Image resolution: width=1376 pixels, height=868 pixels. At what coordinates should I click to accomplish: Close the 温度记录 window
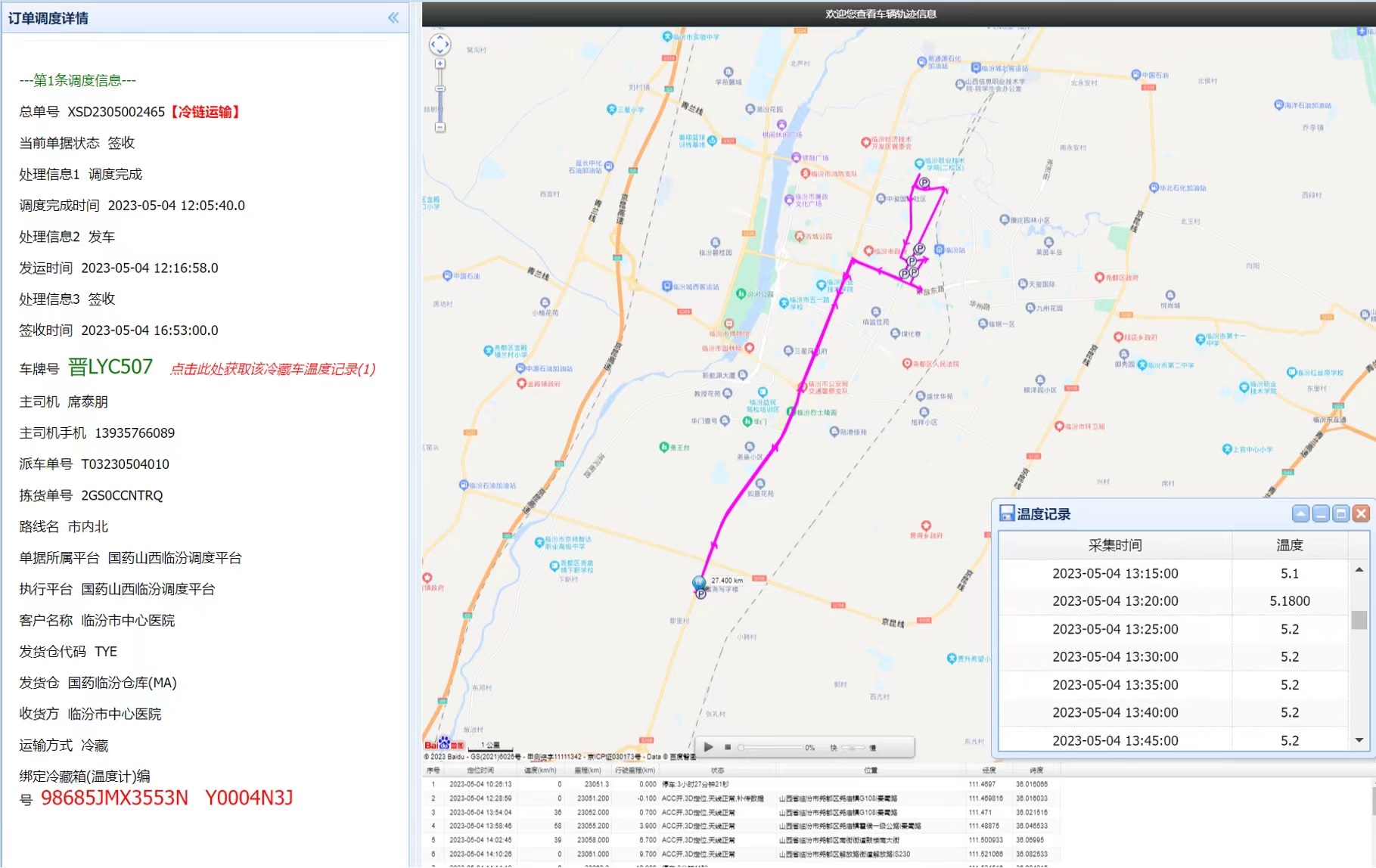click(1361, 514)
